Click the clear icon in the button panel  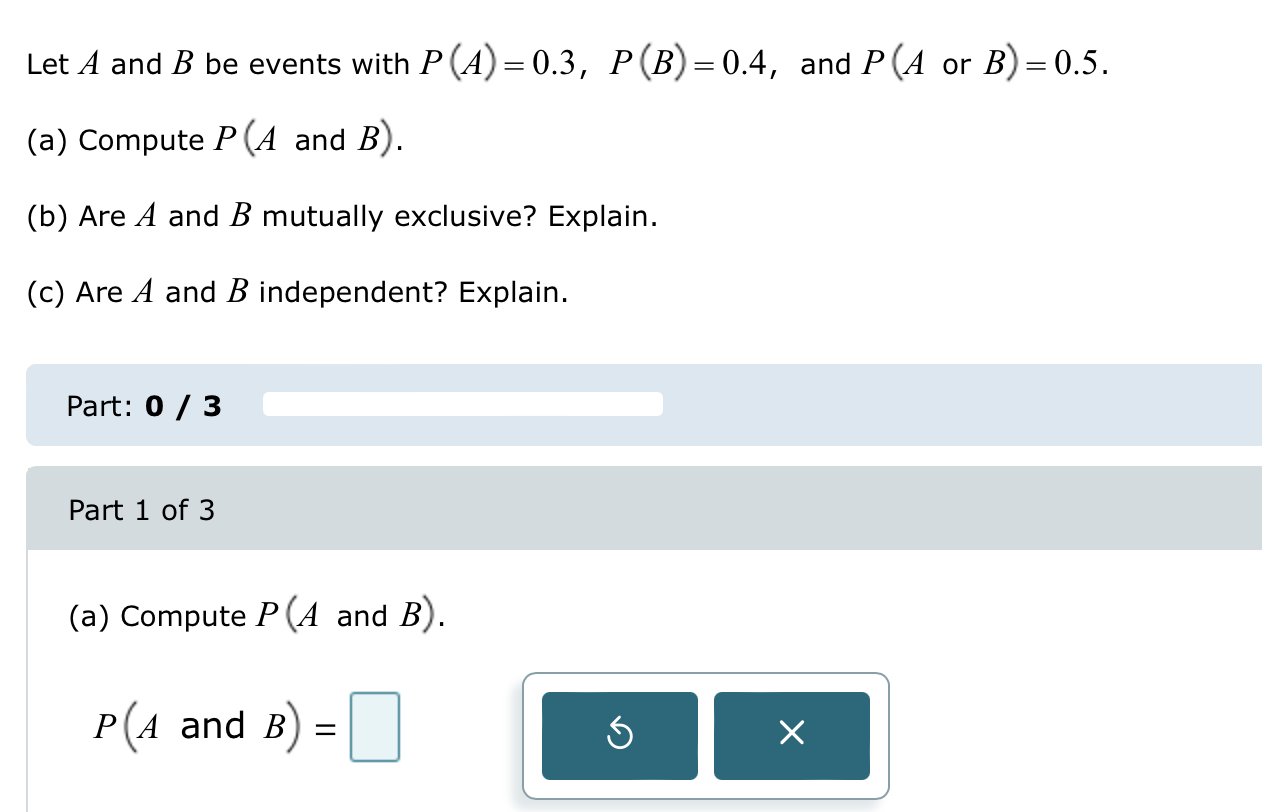[791, 735]
